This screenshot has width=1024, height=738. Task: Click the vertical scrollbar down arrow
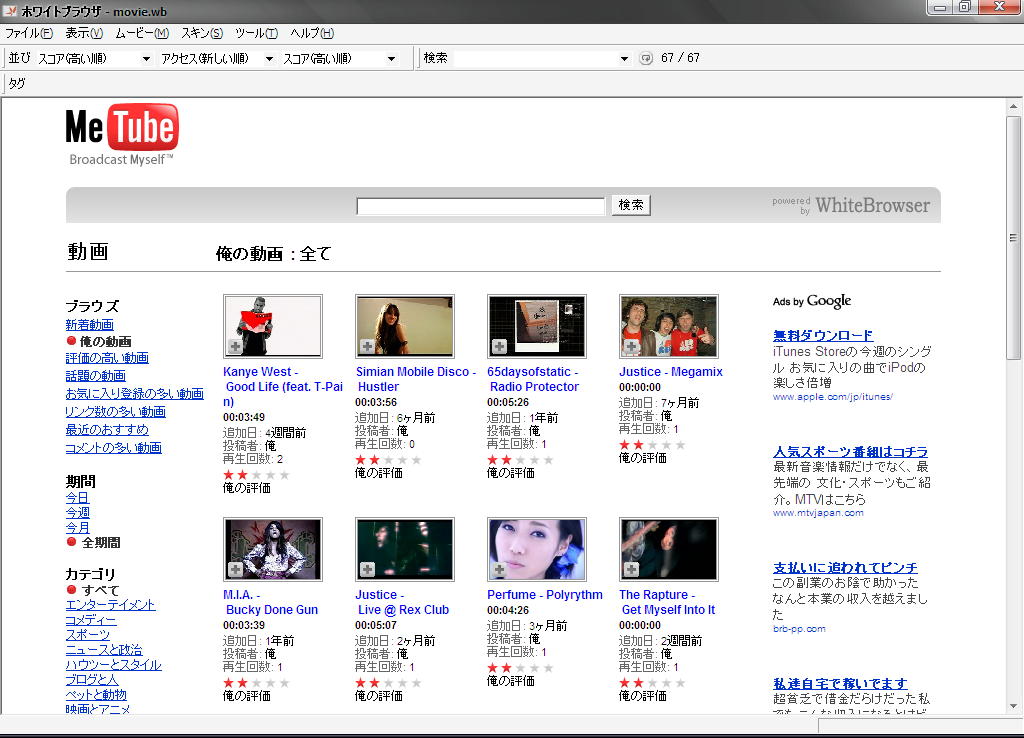click(x=1014, y=706)
